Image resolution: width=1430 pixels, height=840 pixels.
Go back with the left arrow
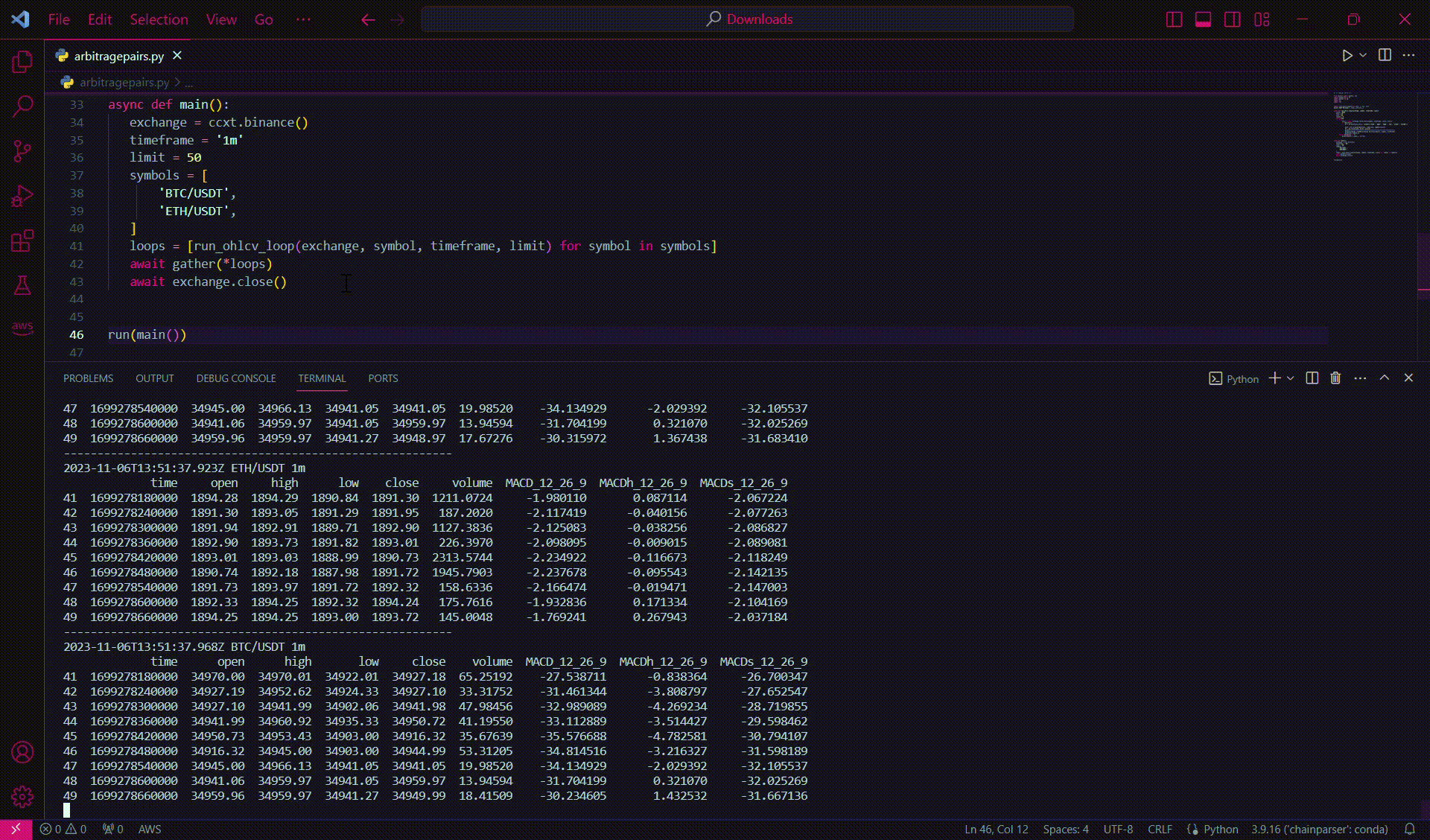tap(368, 19)
